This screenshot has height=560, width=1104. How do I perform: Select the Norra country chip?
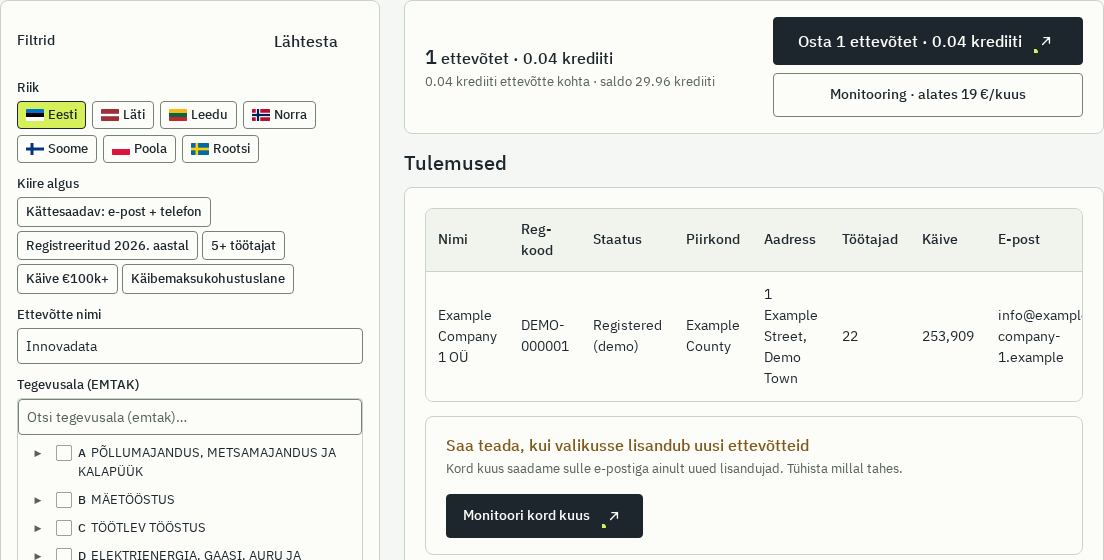click(x=280, y=115)
